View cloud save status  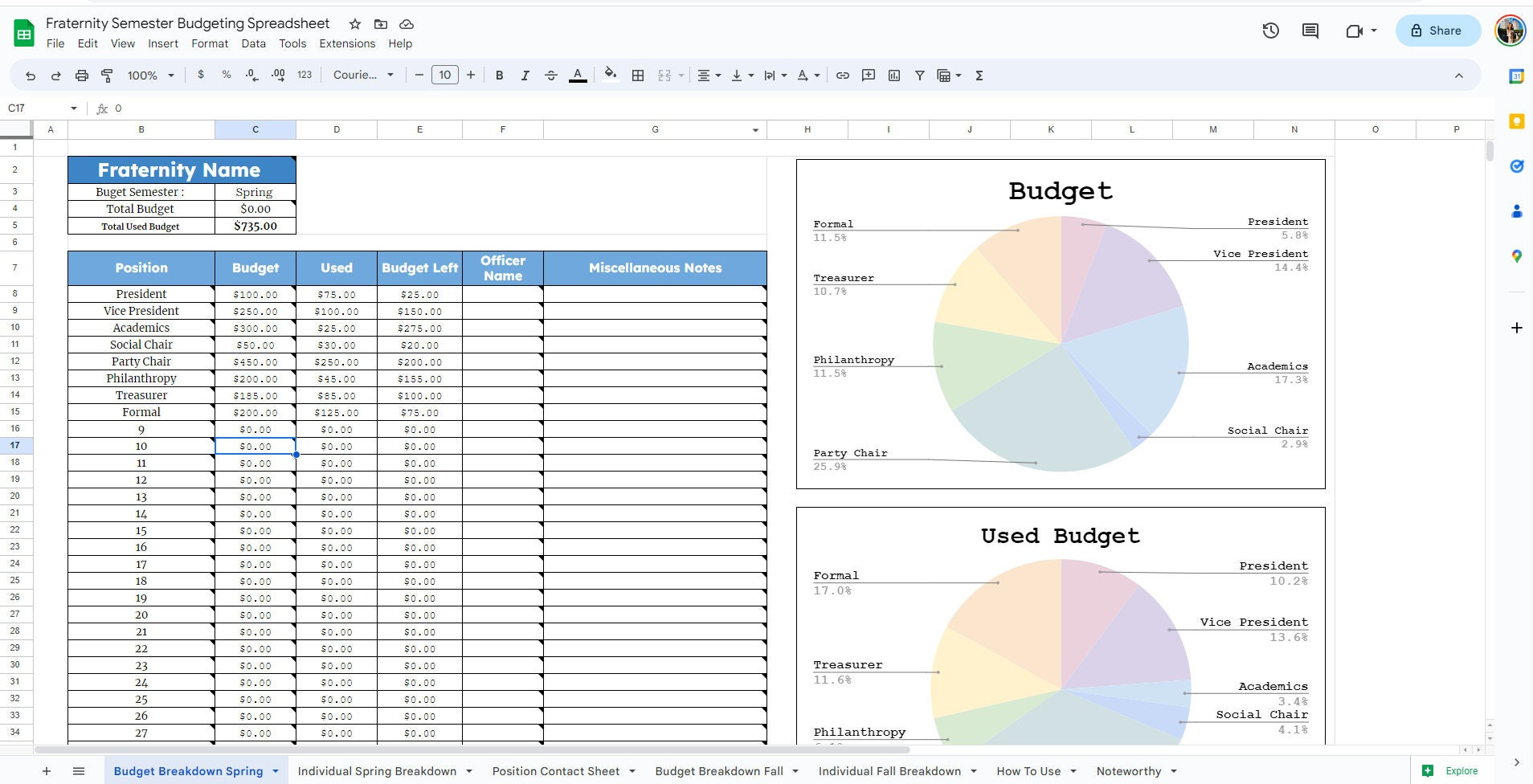tap(407, 24)
